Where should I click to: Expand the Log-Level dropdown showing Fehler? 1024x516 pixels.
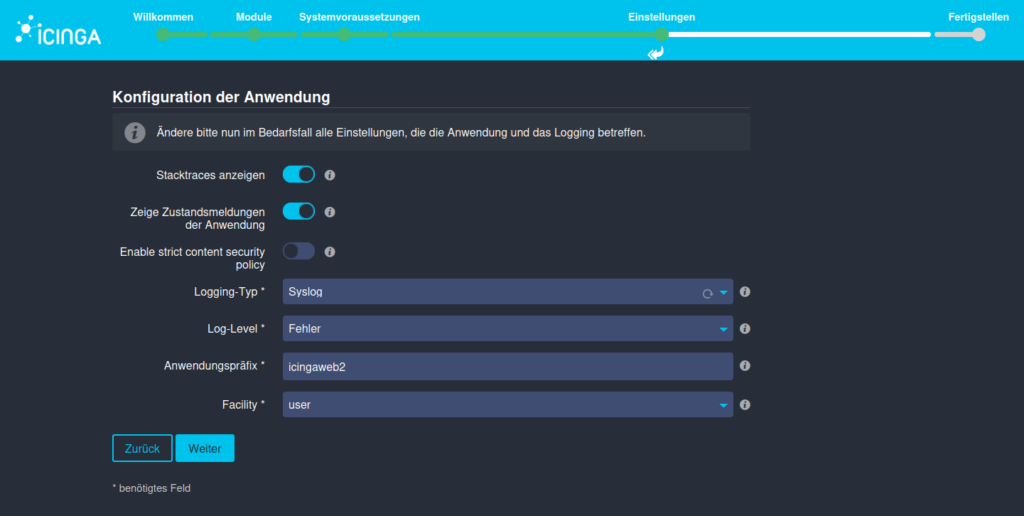tap(508, 329)
